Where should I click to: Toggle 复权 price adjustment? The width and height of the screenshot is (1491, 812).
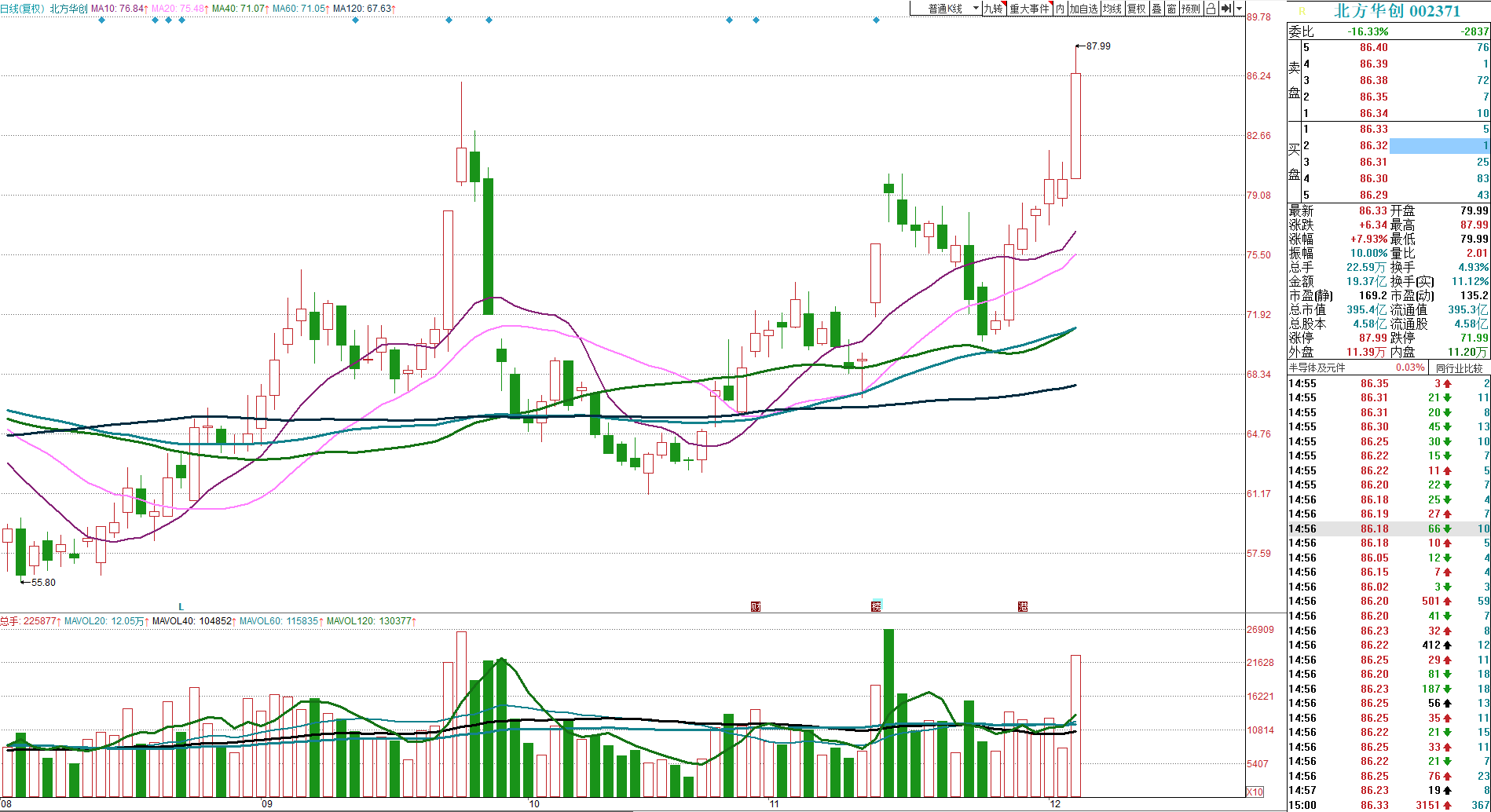pyautogui.click(x=1137, y=9)
